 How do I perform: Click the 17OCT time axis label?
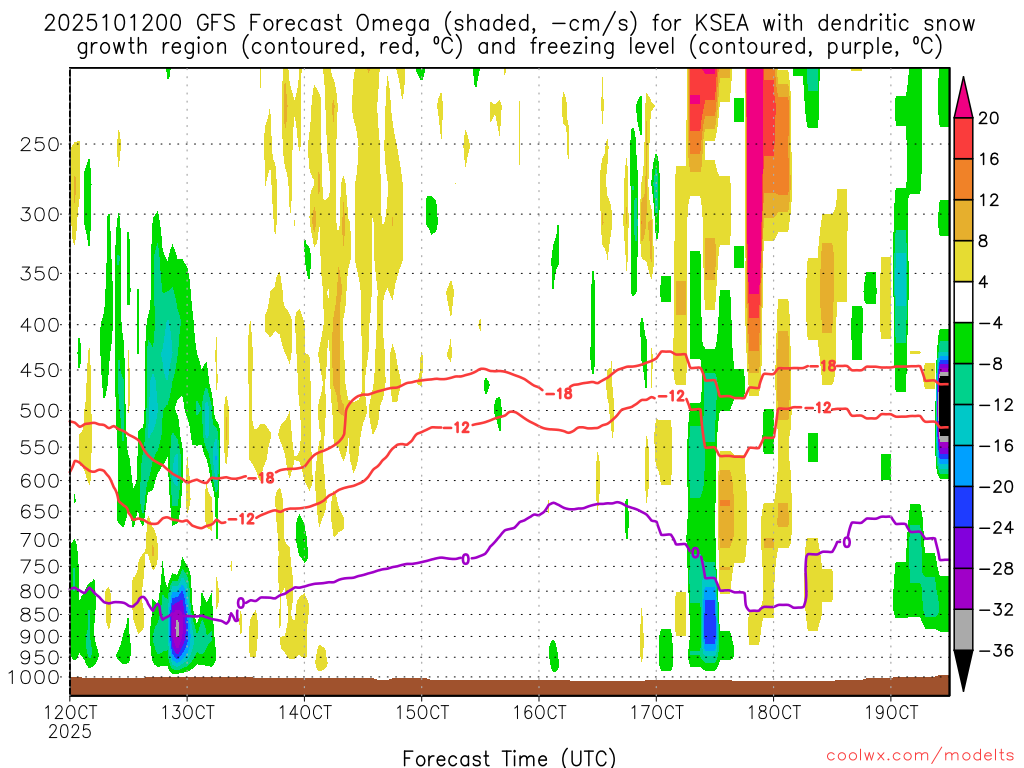(x=656, y=712)
